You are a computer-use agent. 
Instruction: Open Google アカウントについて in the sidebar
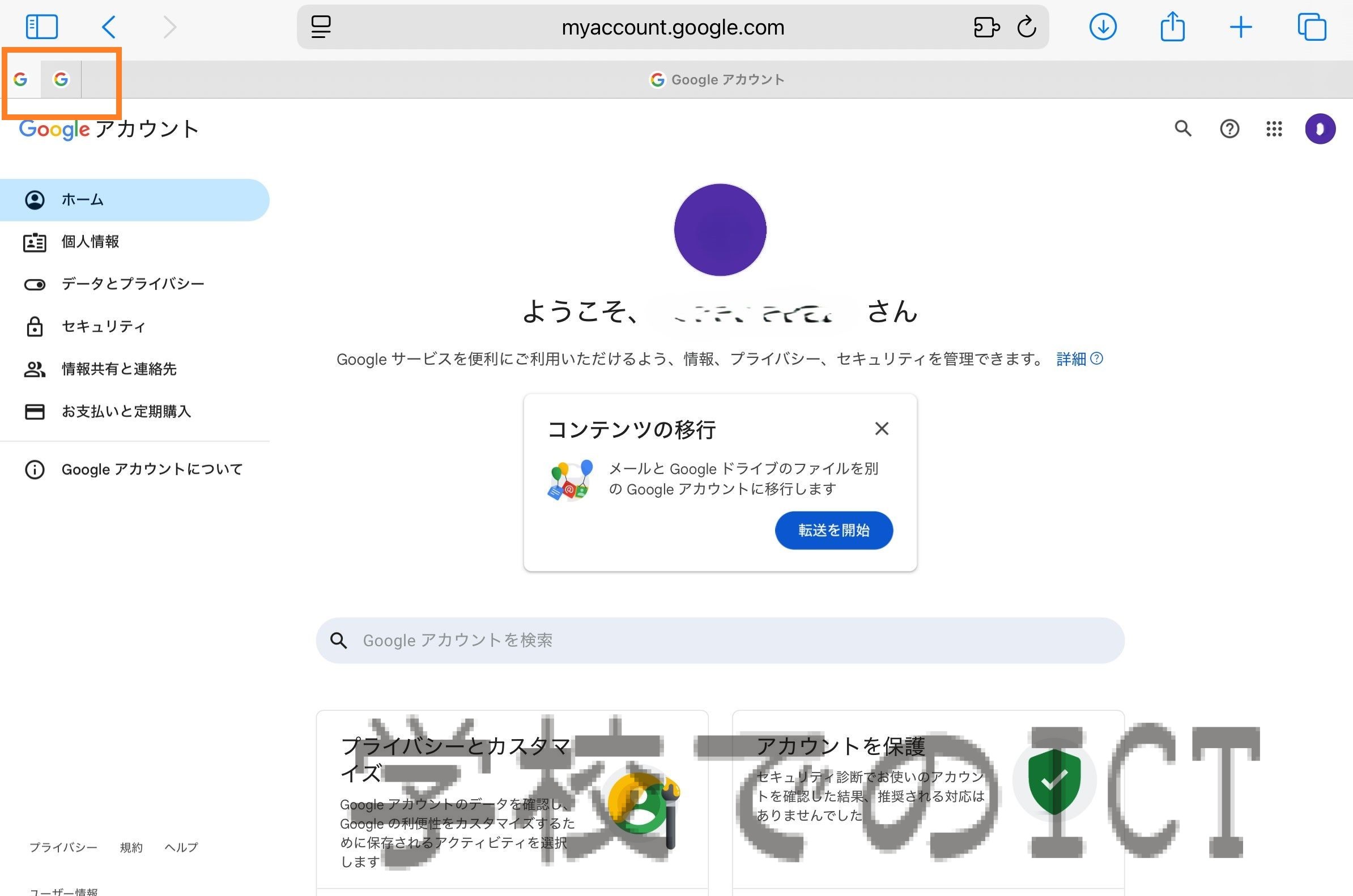tap(134, 470)
